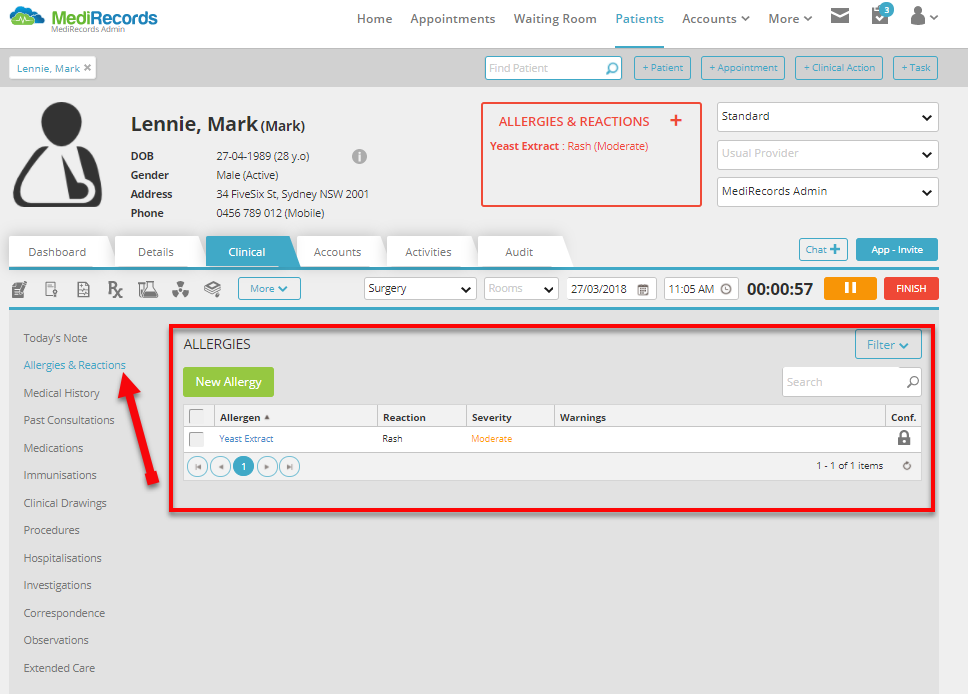Viewport: 968px width, 694px height.
Task: Open the radiology imaging request icon
Action: [180, 289]
